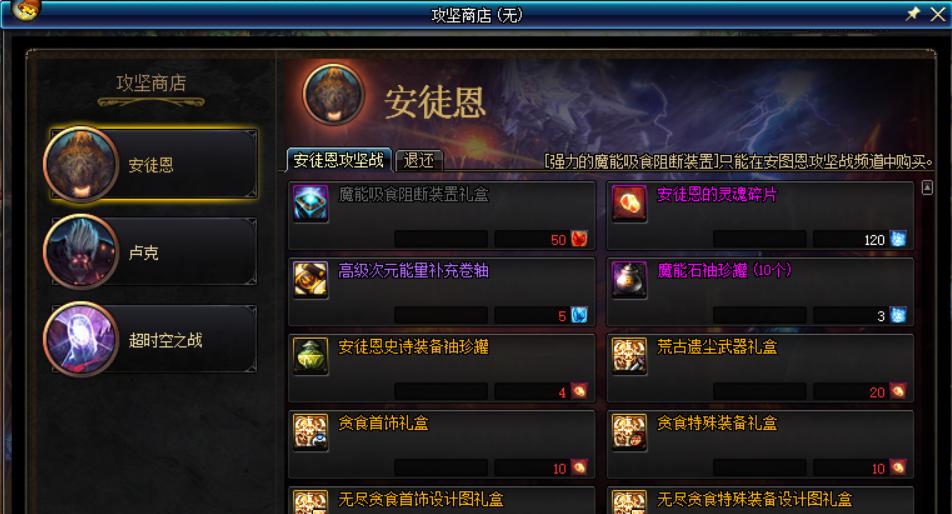Click the 安徒恩的灵魂碎片 item icon
The image size is (952, 514).
point(629,203)
